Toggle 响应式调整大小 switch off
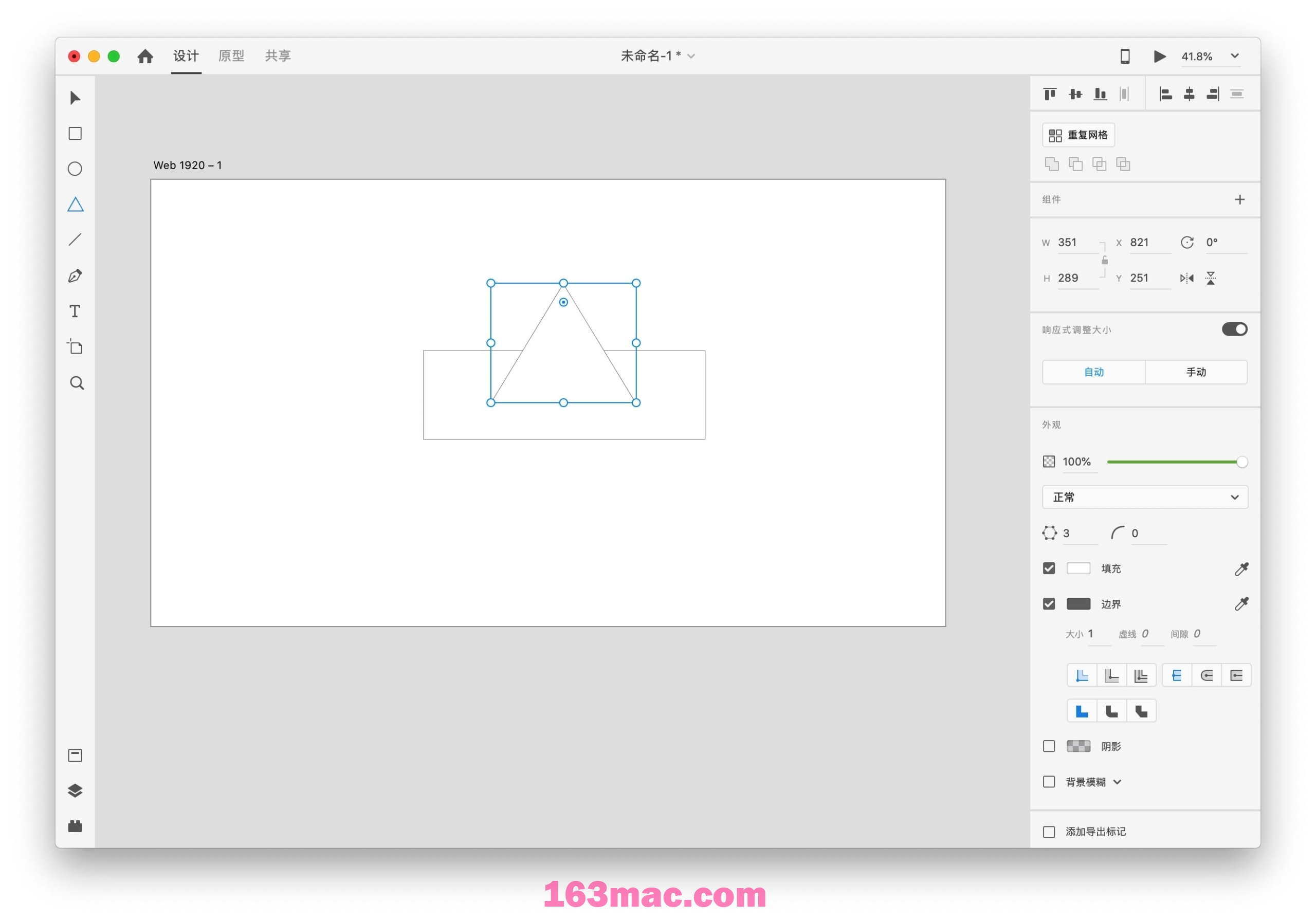Screen dimensions: 1316x921 (1235, 329)
